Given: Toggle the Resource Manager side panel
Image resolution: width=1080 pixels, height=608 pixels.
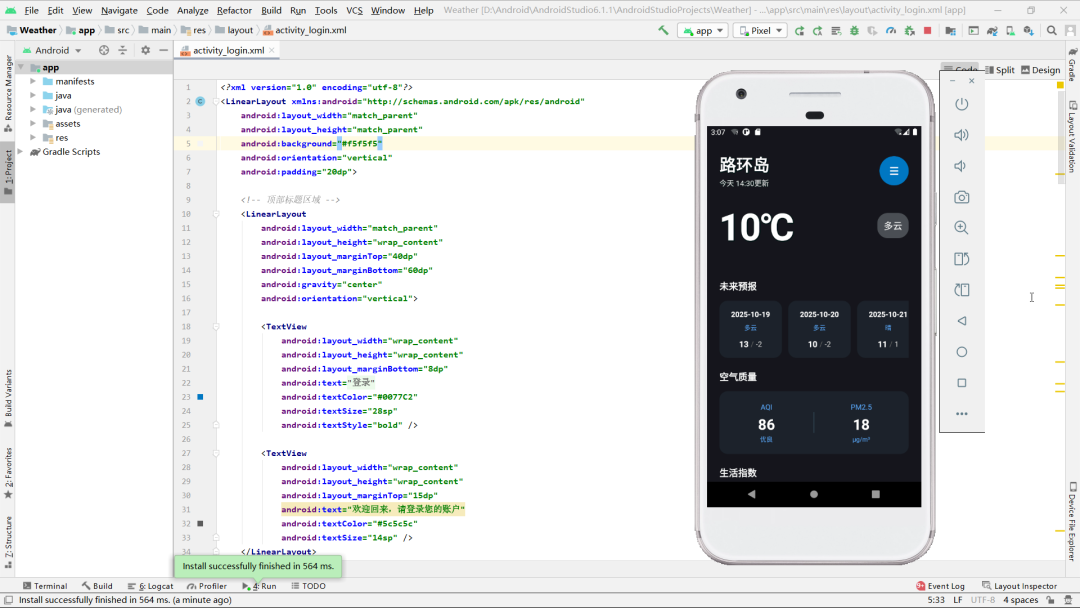Looking at the screenshot, I should (8, 94).
